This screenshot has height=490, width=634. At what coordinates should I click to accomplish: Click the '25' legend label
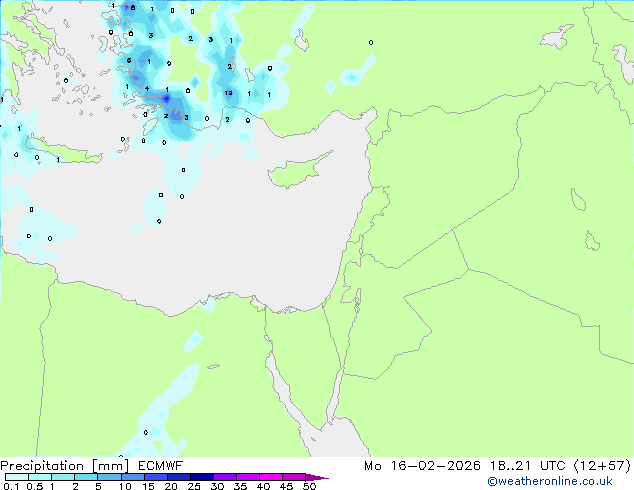[x=194, y=486]
